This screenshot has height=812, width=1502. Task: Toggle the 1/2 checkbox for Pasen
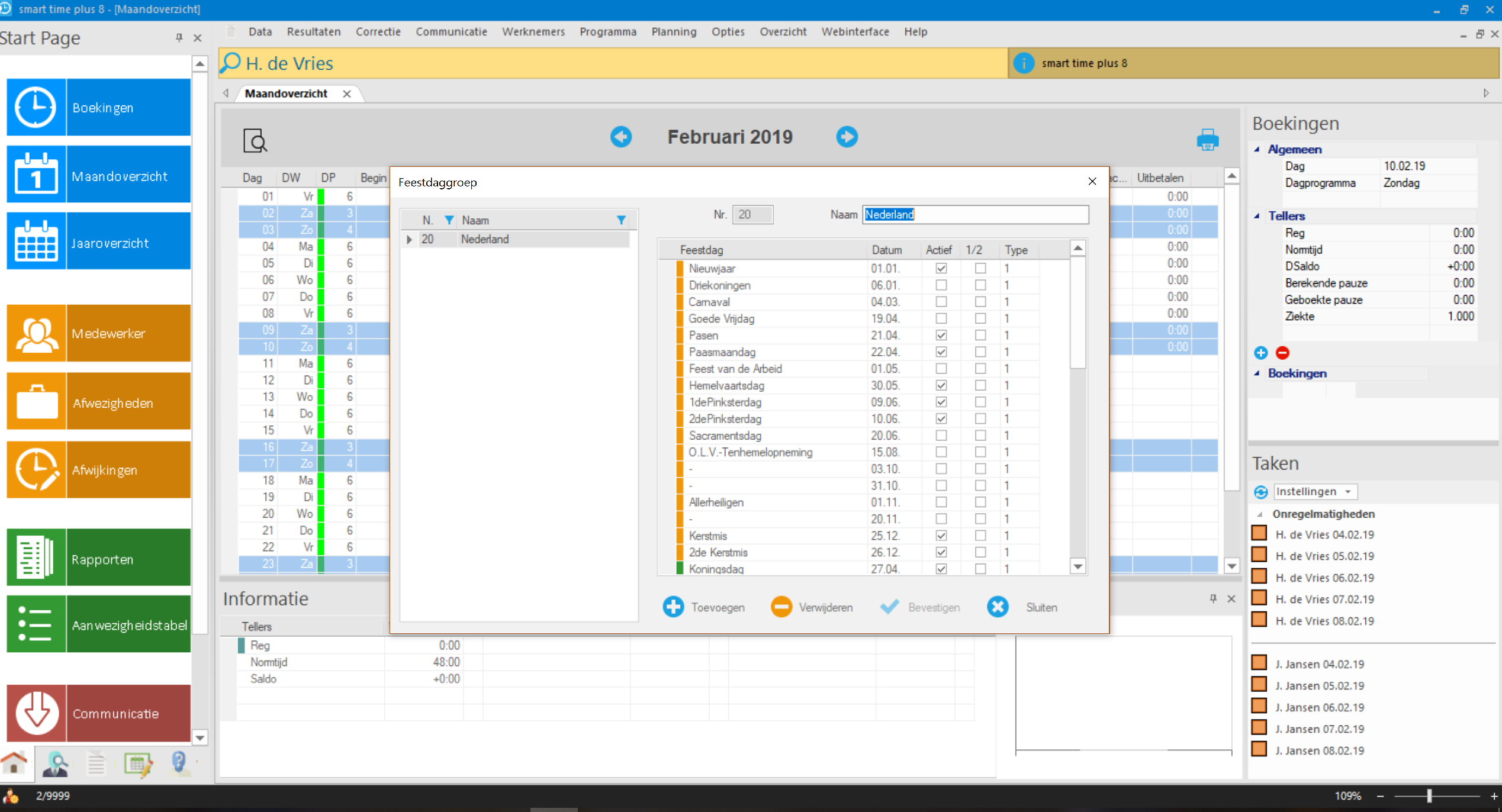click(x=980, y=336)
